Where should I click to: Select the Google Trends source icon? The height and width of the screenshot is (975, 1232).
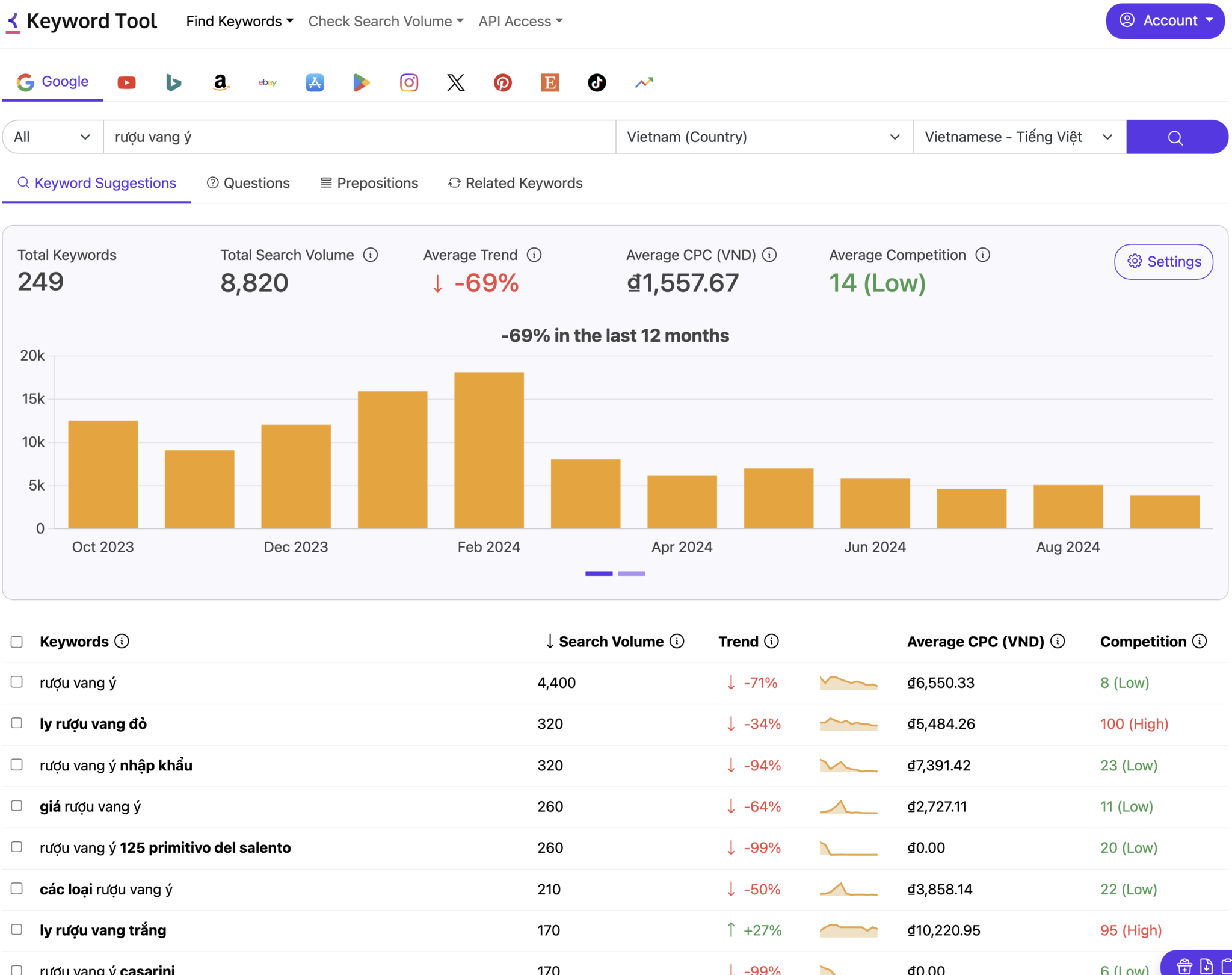pyautogui.click(x=644, y=82)
